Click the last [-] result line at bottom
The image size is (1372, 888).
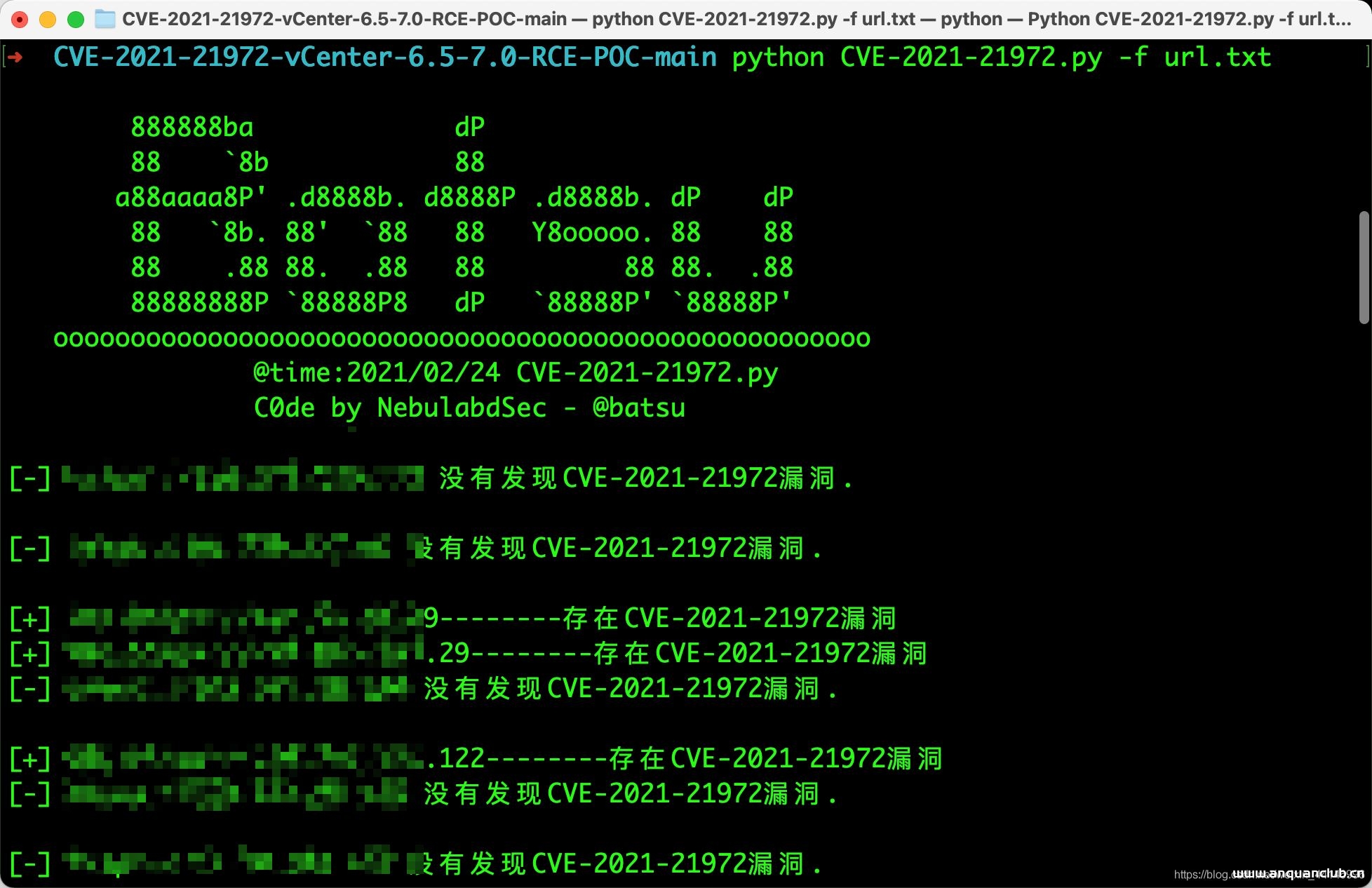pyautogui.click(x=415, y=863)
